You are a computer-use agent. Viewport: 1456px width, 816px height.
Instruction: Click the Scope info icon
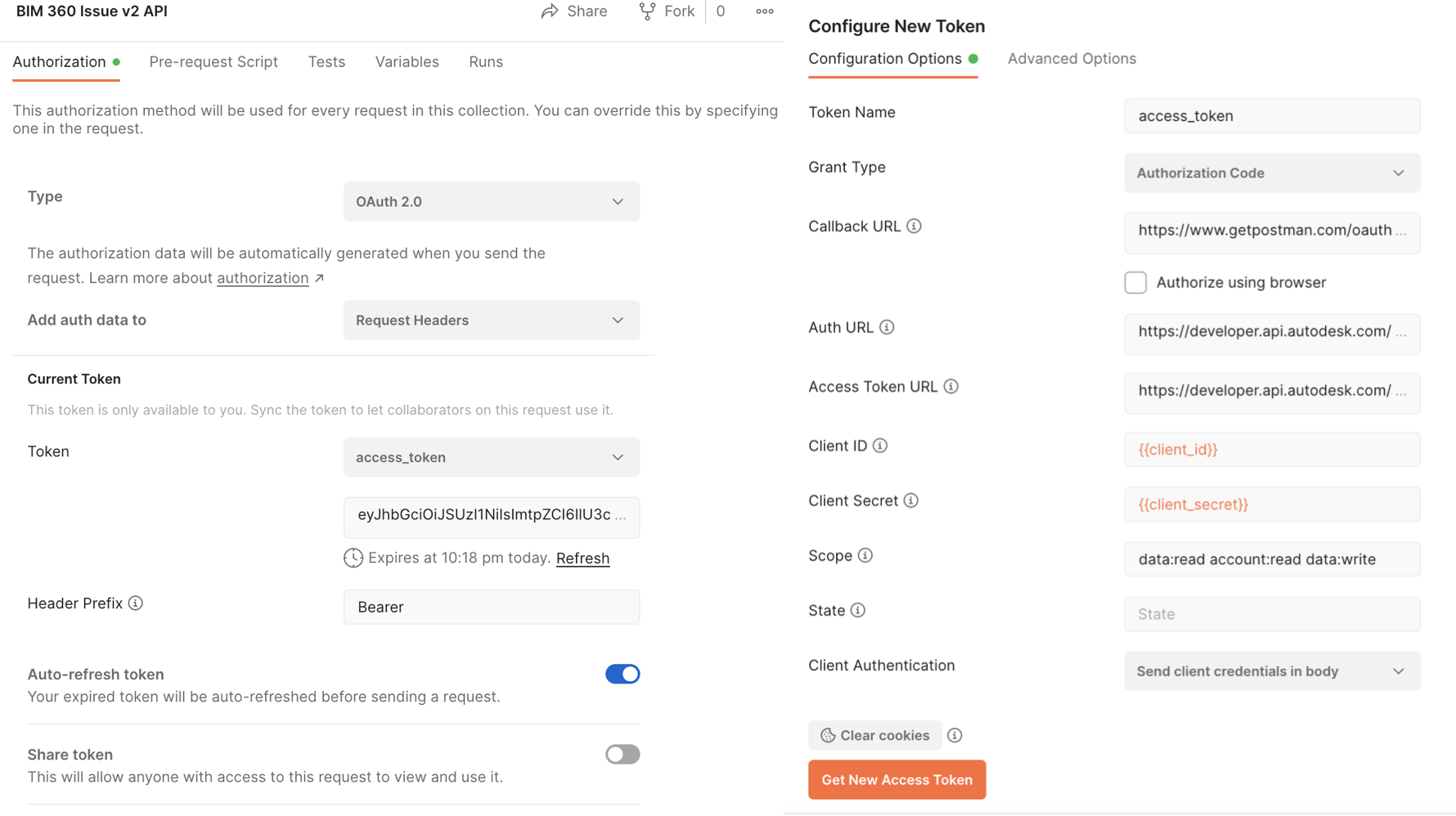point(865,556)
